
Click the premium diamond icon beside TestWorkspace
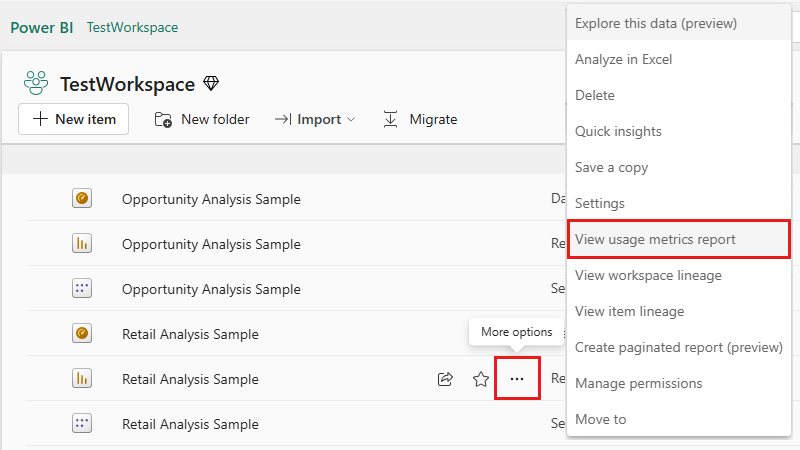coord(211,84)
